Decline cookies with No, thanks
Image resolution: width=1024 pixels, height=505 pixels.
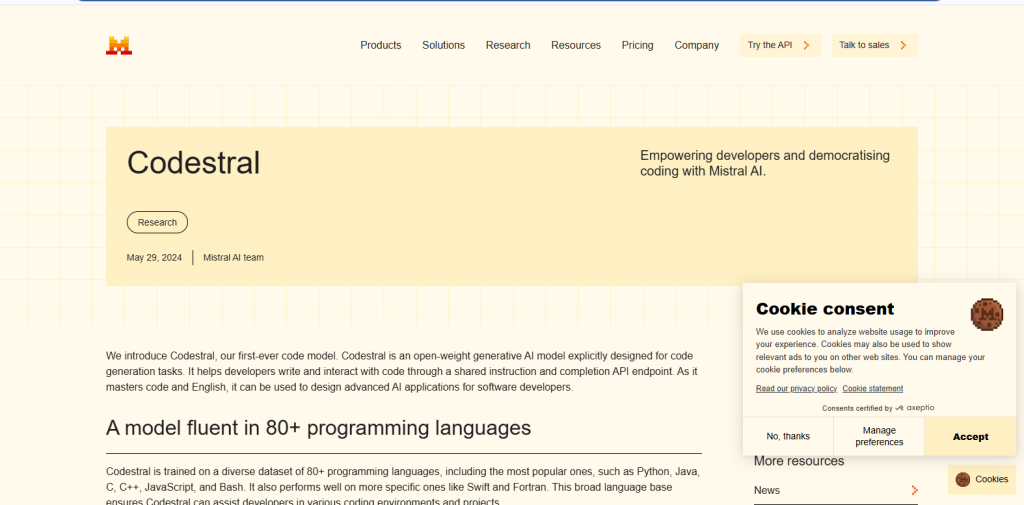pyautogui.click(x=788, y=437)
